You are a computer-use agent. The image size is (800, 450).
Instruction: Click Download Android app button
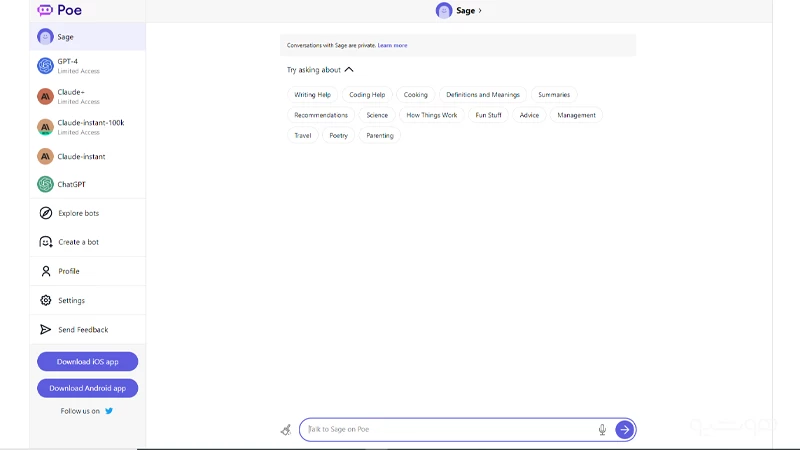coord(88,388)
